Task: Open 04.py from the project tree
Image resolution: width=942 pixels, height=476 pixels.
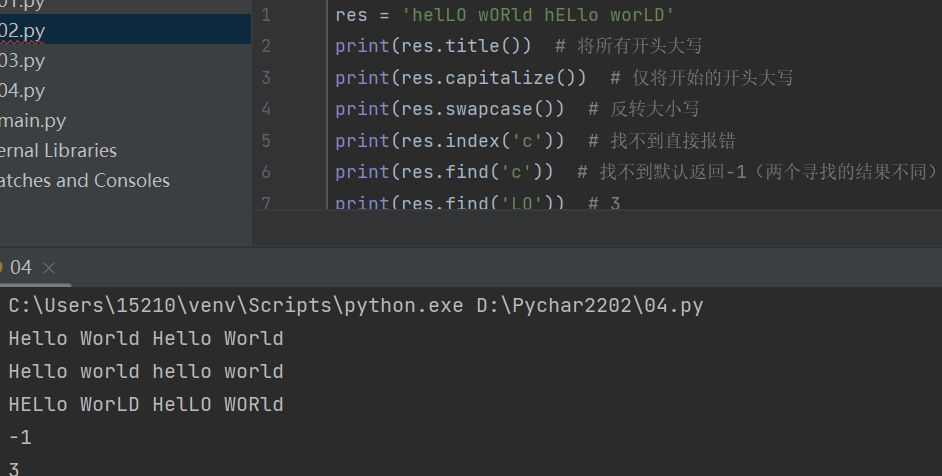Action: 24,91
